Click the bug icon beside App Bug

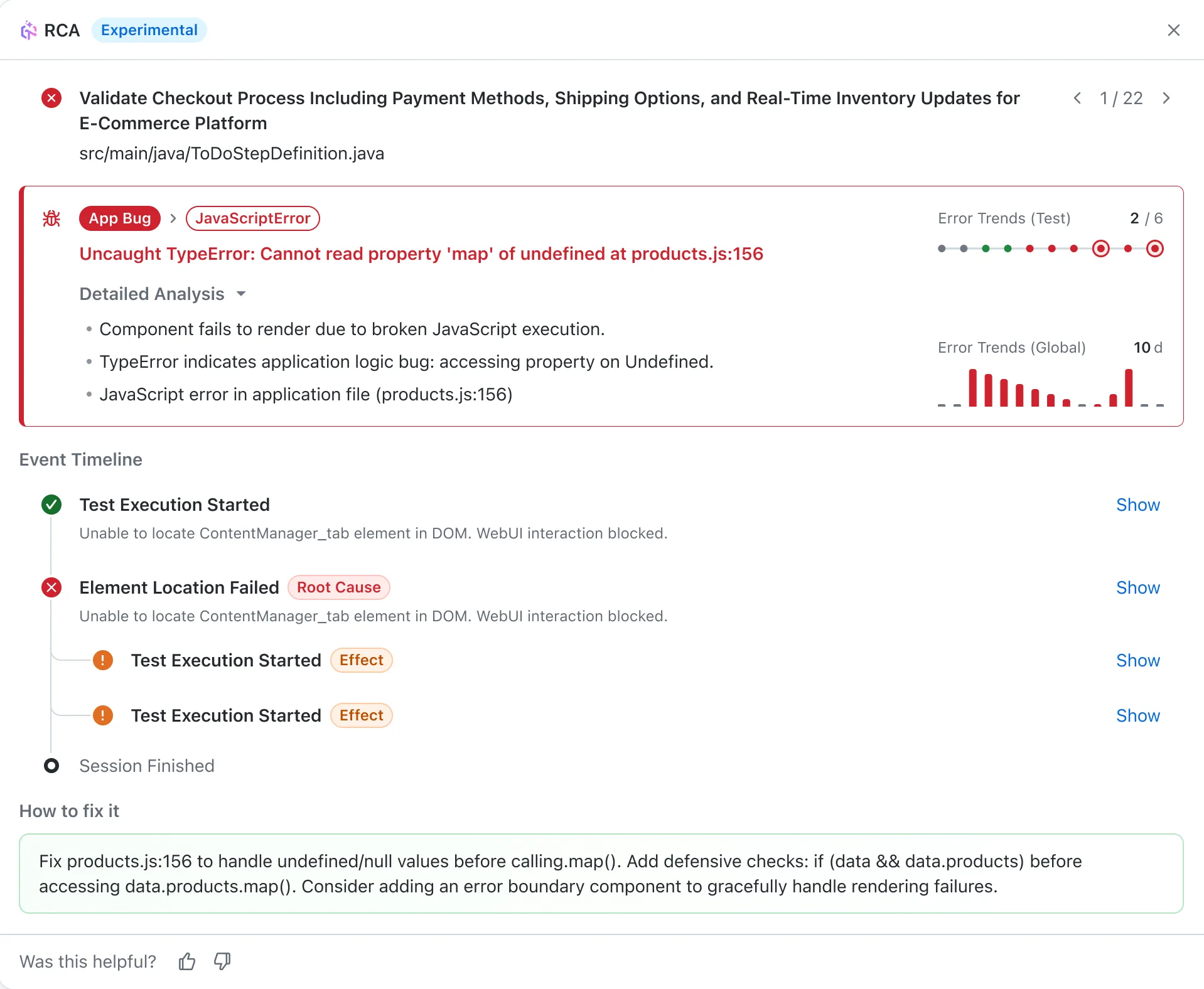point(51,218)
